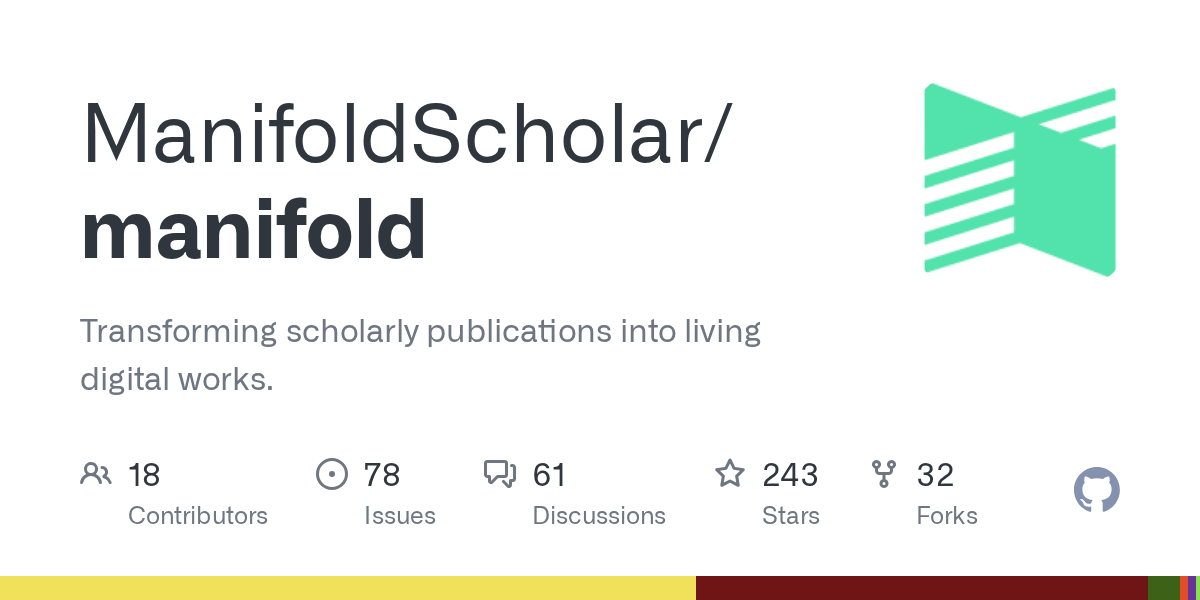Click the yellow language bar segment

point(347,588)
